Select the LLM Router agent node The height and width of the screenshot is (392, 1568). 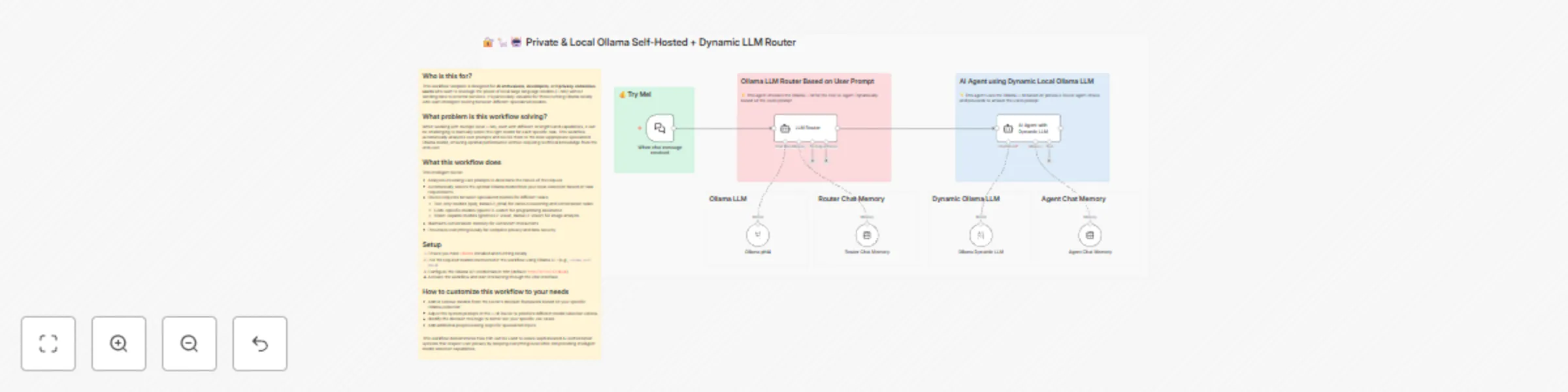(x=806, y=128)
